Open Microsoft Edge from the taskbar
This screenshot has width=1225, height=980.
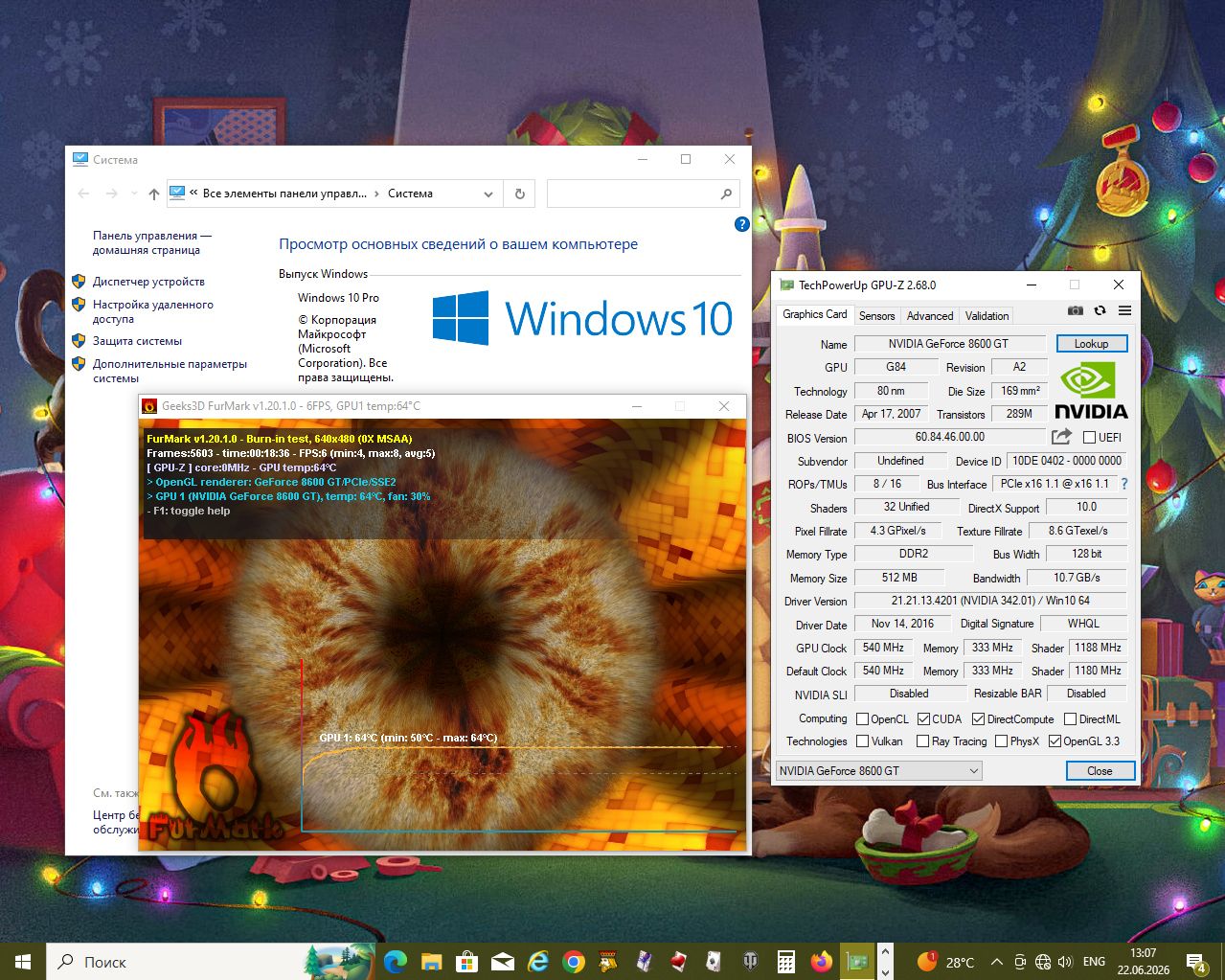(x=395, y=961)
